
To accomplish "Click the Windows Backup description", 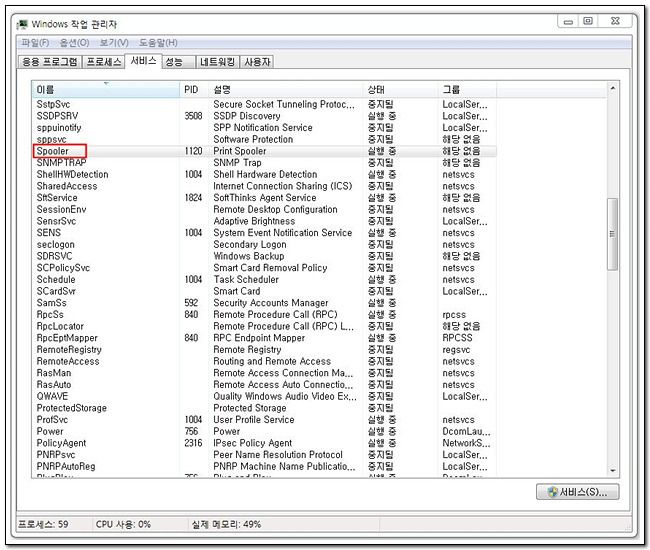I will (x=249, y=256).
